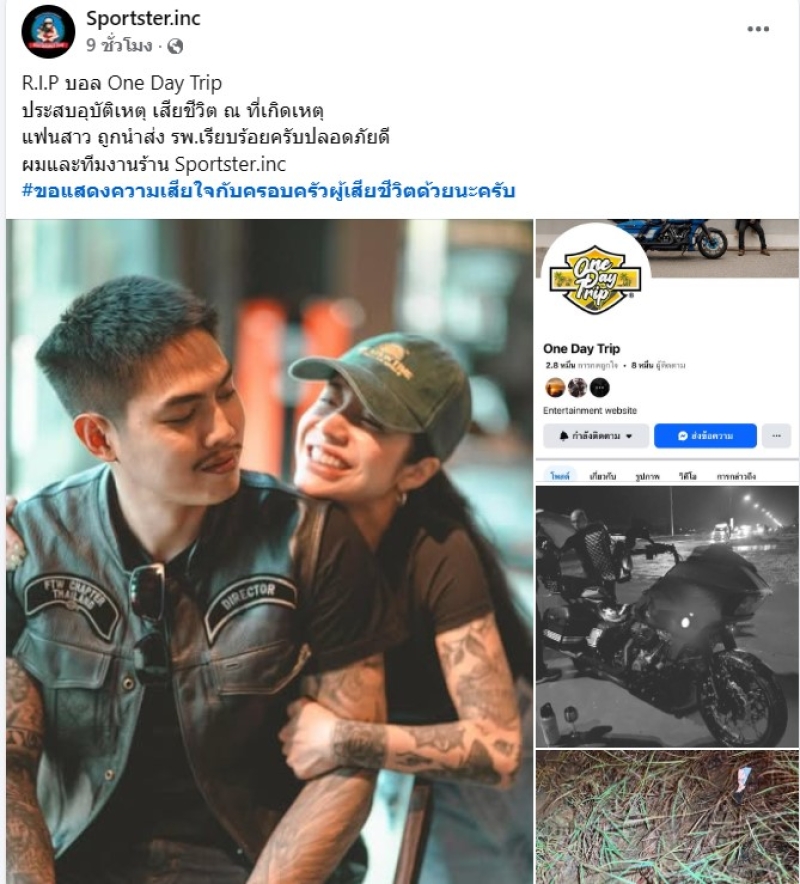
Task: Open the gray more-actions button beside message
Action: pos(776,436)
